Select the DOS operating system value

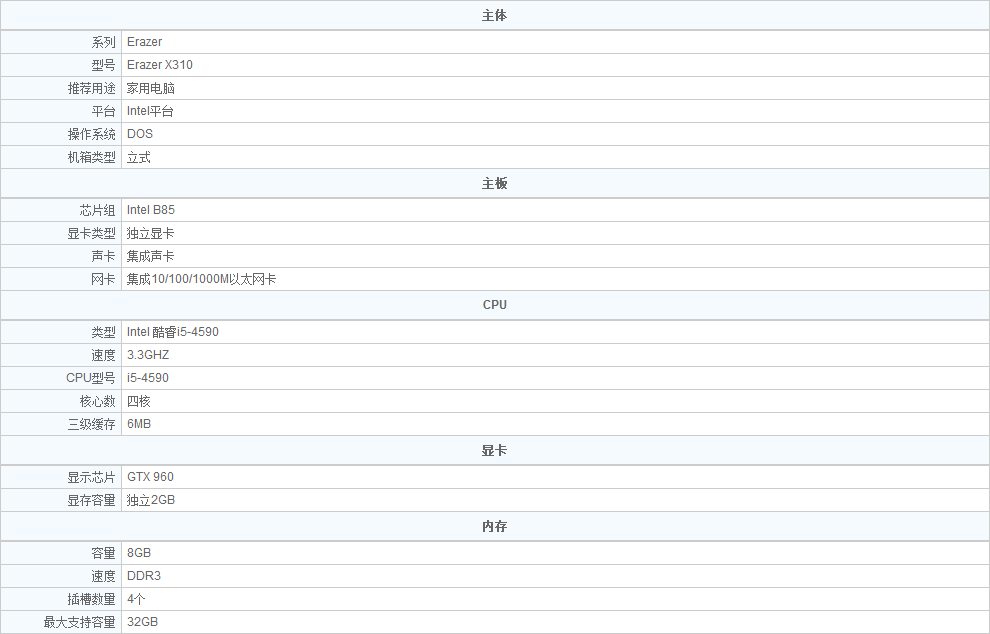pyautogui.click(x=140, y=134)
